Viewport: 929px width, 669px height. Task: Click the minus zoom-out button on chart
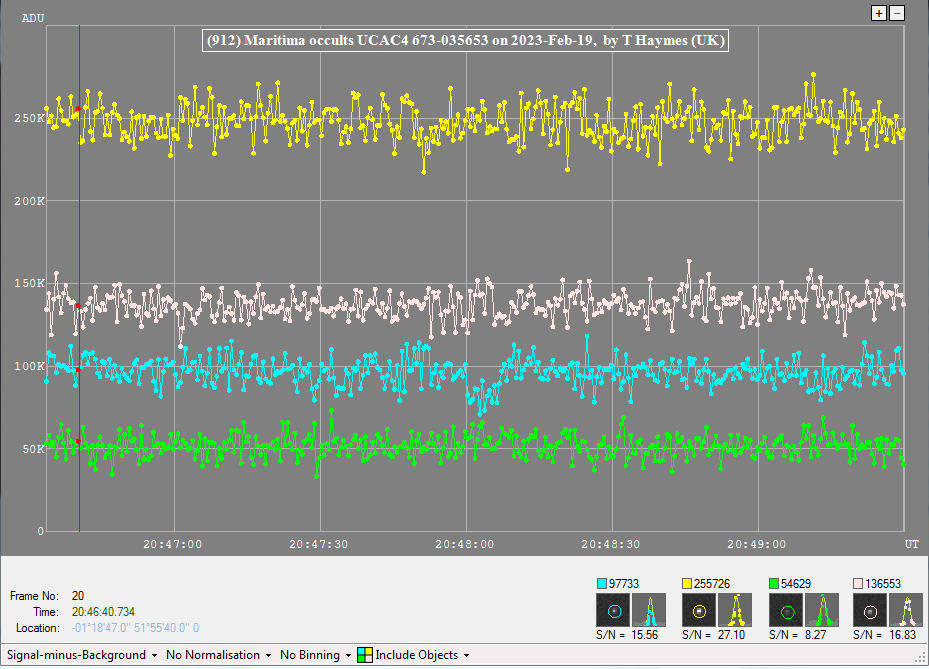click(897, 13)
